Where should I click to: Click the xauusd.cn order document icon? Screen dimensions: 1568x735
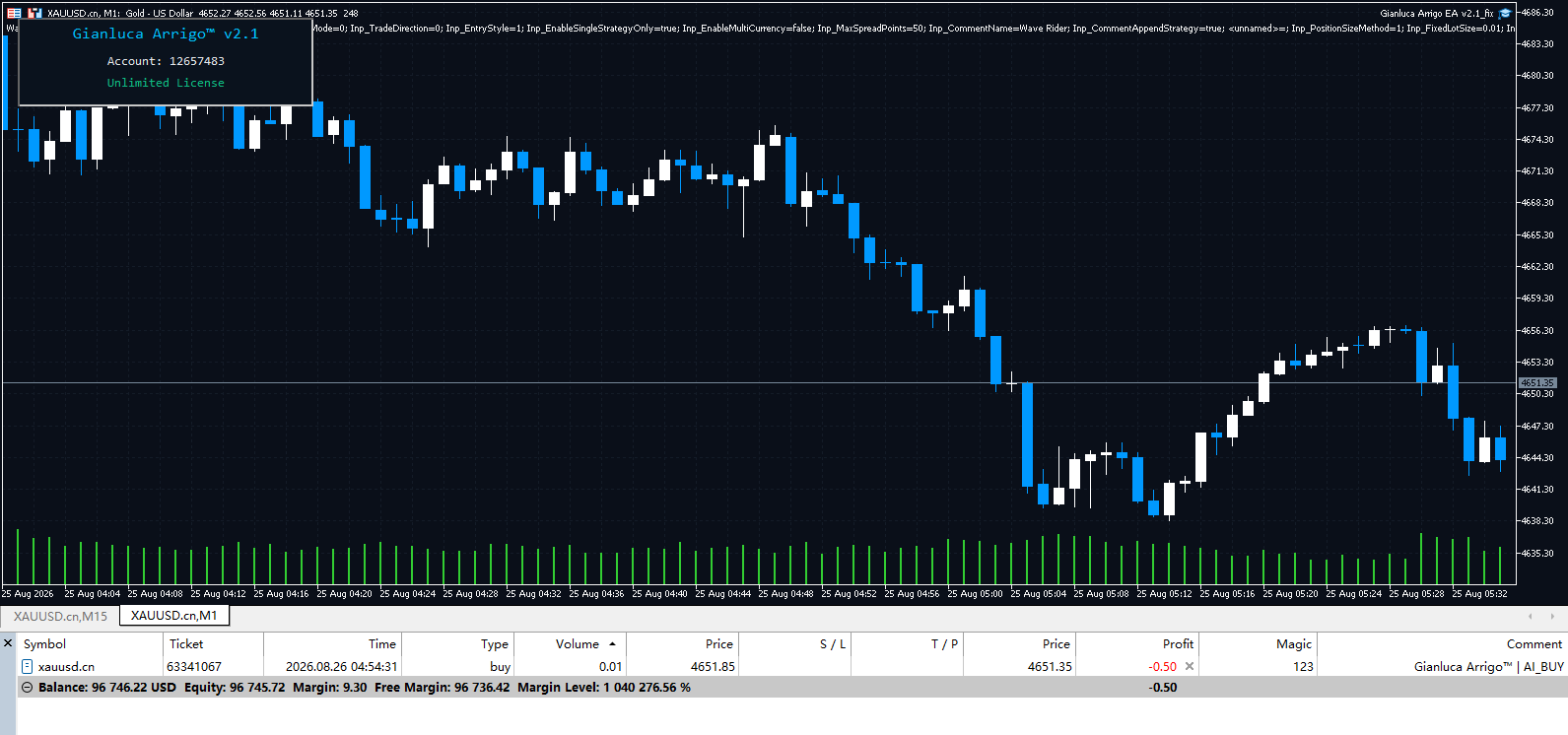tap(28, 666)
